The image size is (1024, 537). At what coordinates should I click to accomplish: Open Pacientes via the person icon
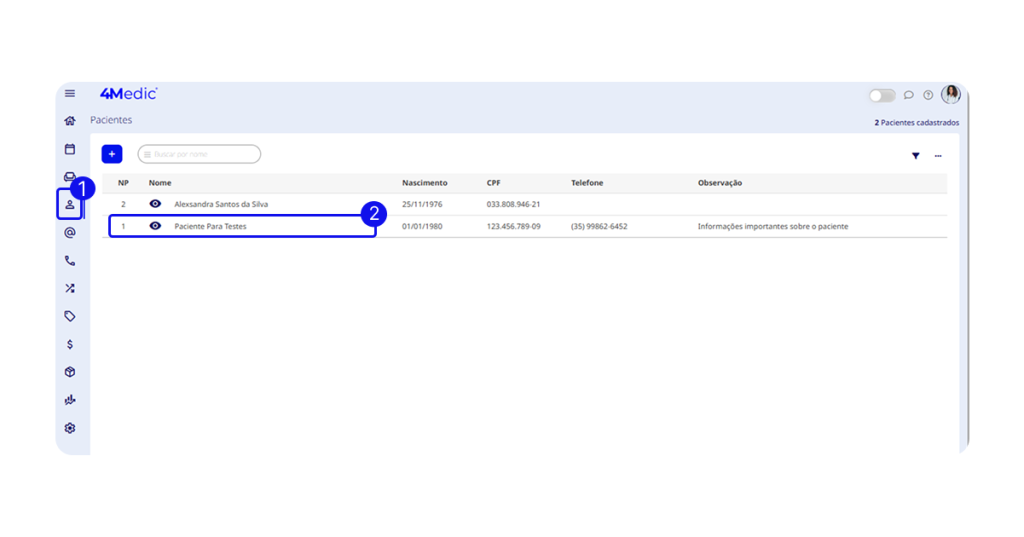pos(70,204)
